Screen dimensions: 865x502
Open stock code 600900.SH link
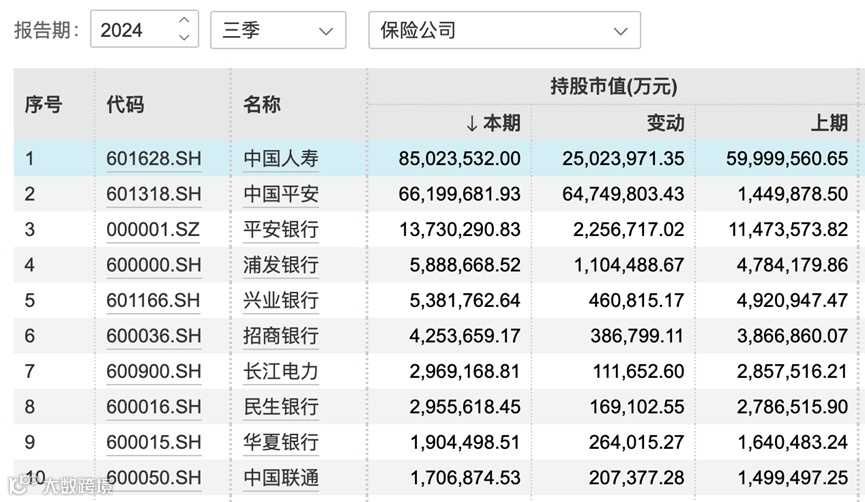coord(154,371)
